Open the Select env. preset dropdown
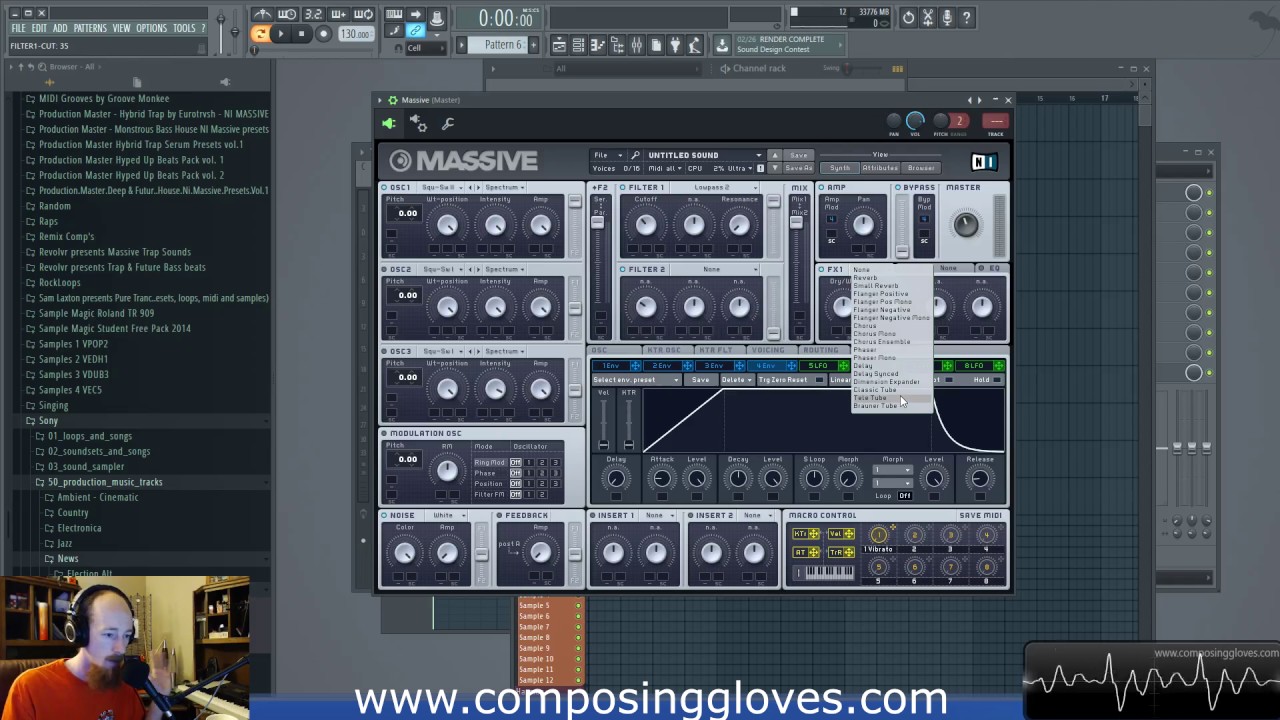Image resolution: width=1280 pixels, height=720 pixels. pyautogui.click(x=636, y=381)
